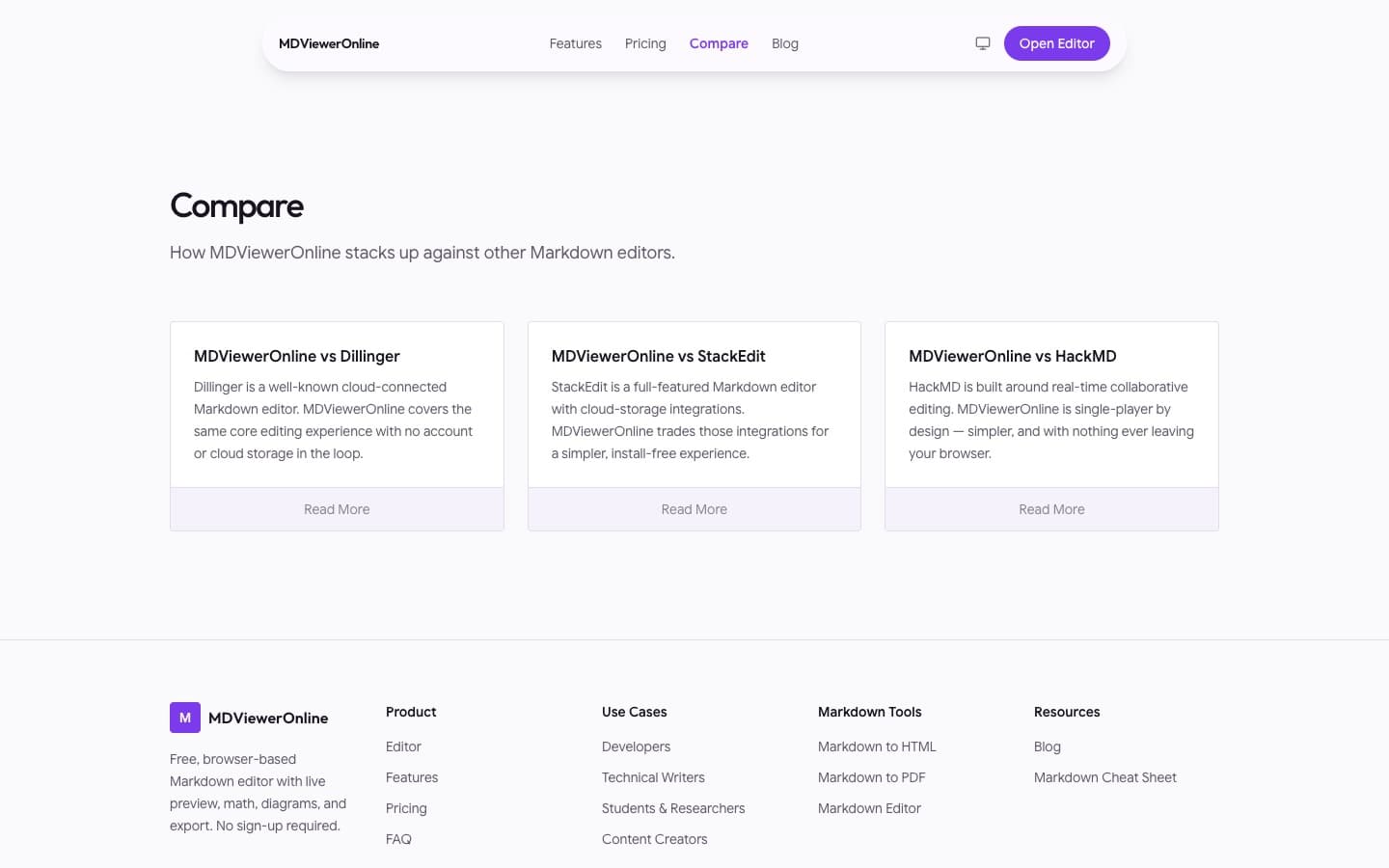
Task: Open Pricing link in footer Product column
Action: pos(406,808)
